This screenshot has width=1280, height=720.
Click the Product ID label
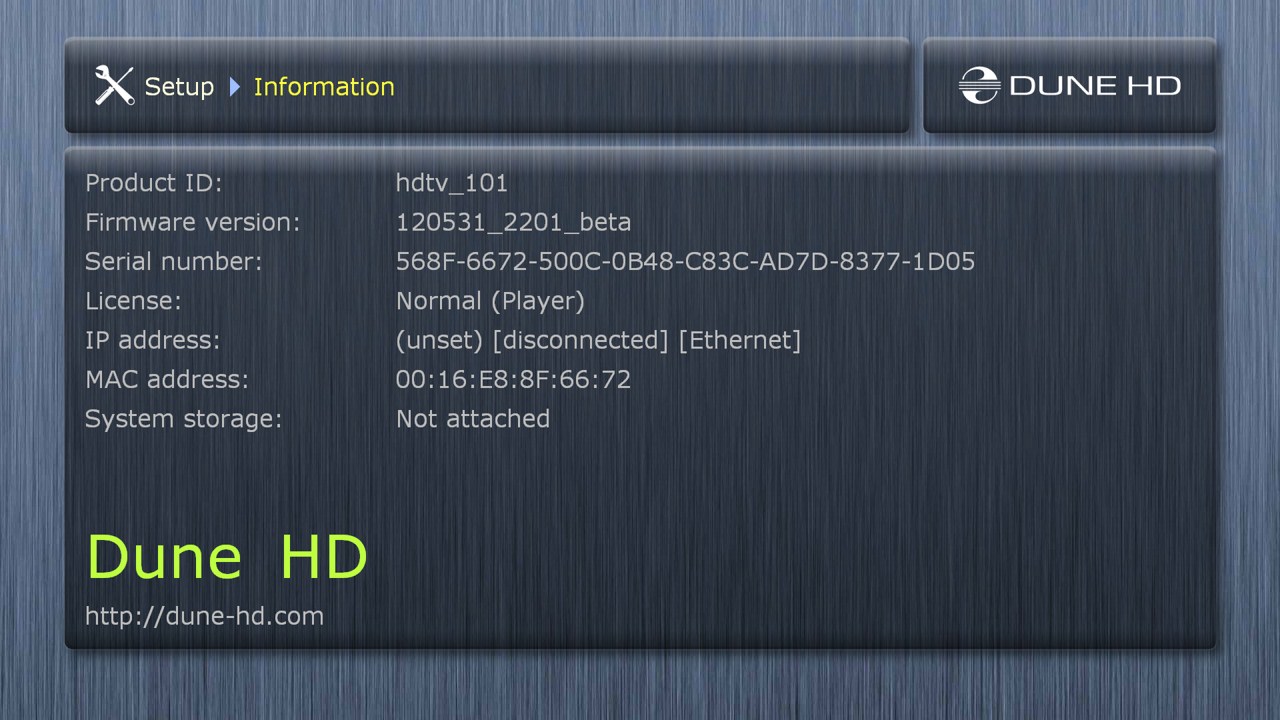(x=154, y=183)
